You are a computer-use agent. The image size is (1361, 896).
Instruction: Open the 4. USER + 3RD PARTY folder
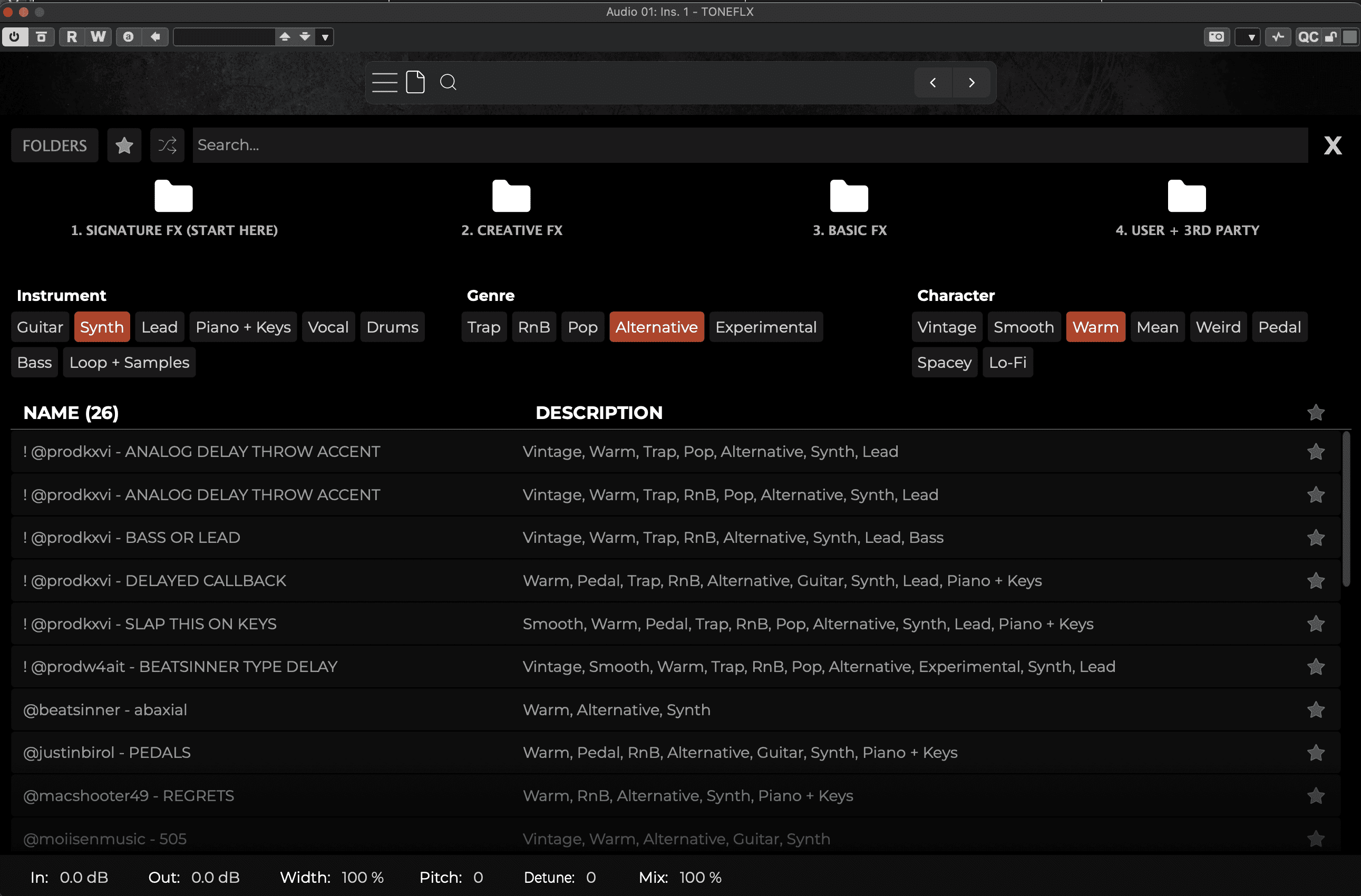pyautogui.click(x=1187, y=208)
